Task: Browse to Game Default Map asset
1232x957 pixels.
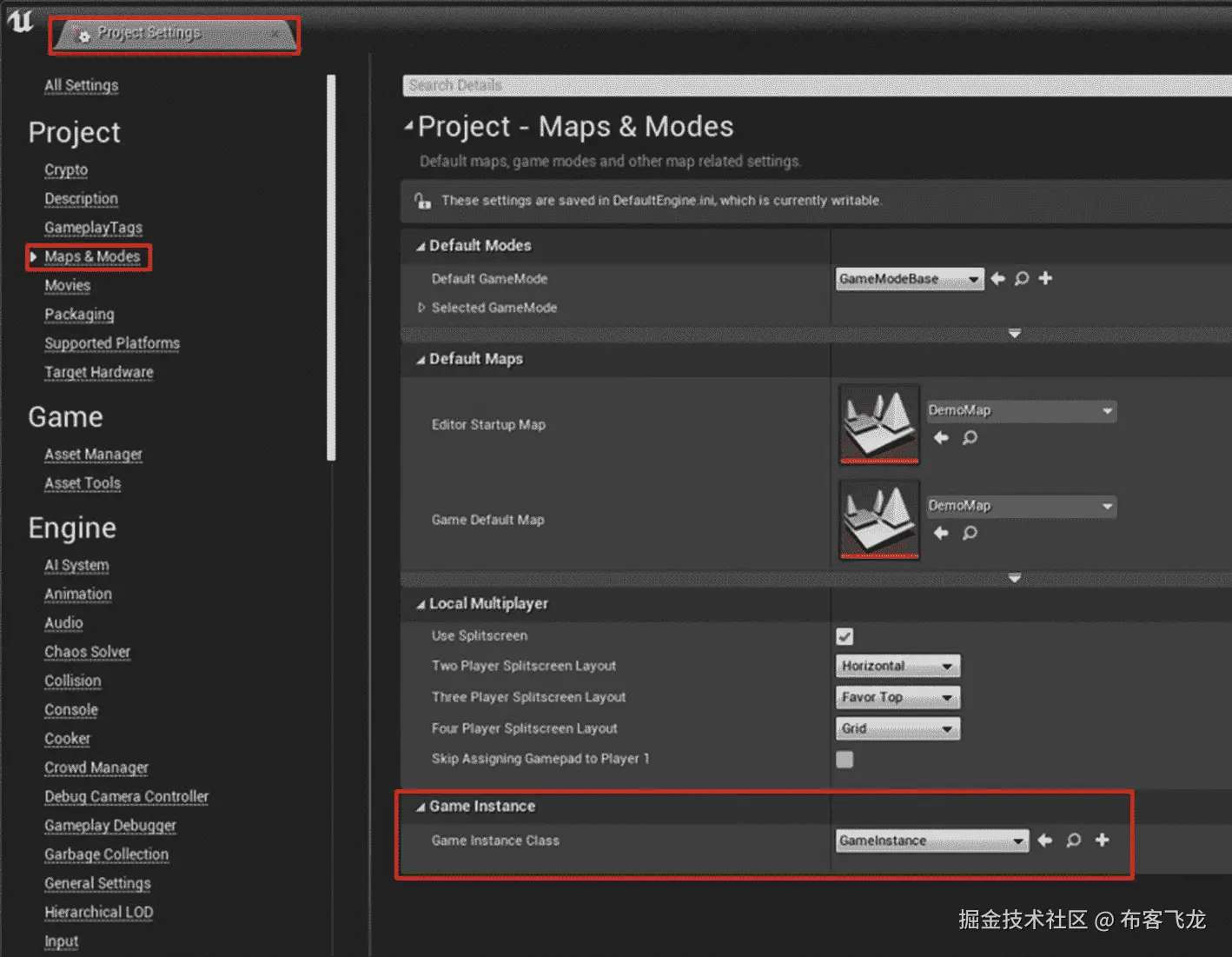Action: coord(970,533)
